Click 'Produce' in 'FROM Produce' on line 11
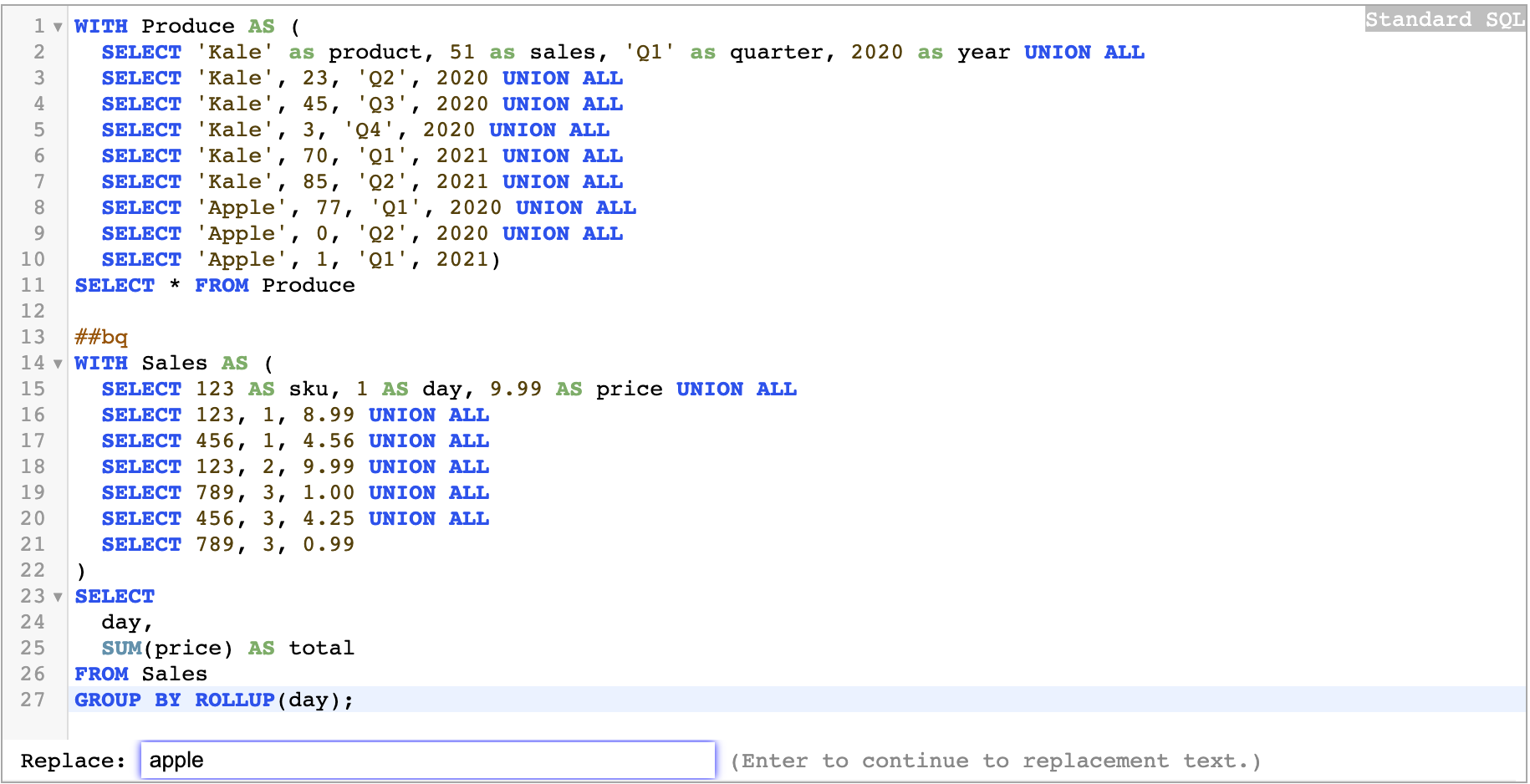Viewport: 1530px width, 784px height. click(x=309, y=285)
